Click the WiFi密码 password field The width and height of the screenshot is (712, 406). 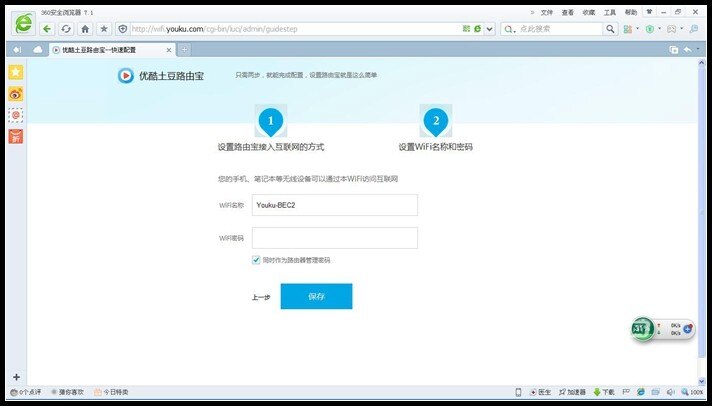tap(334, 238)
